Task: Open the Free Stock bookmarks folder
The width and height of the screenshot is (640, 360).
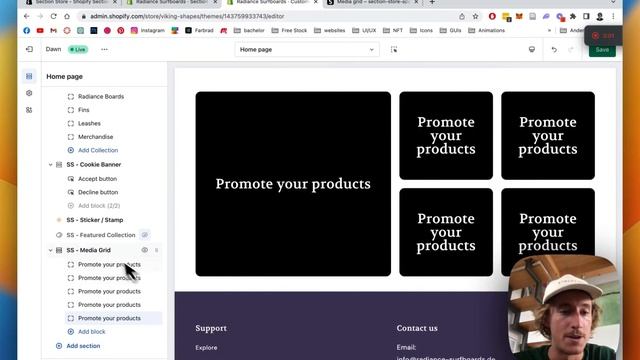Action: (x=289, y=30)
